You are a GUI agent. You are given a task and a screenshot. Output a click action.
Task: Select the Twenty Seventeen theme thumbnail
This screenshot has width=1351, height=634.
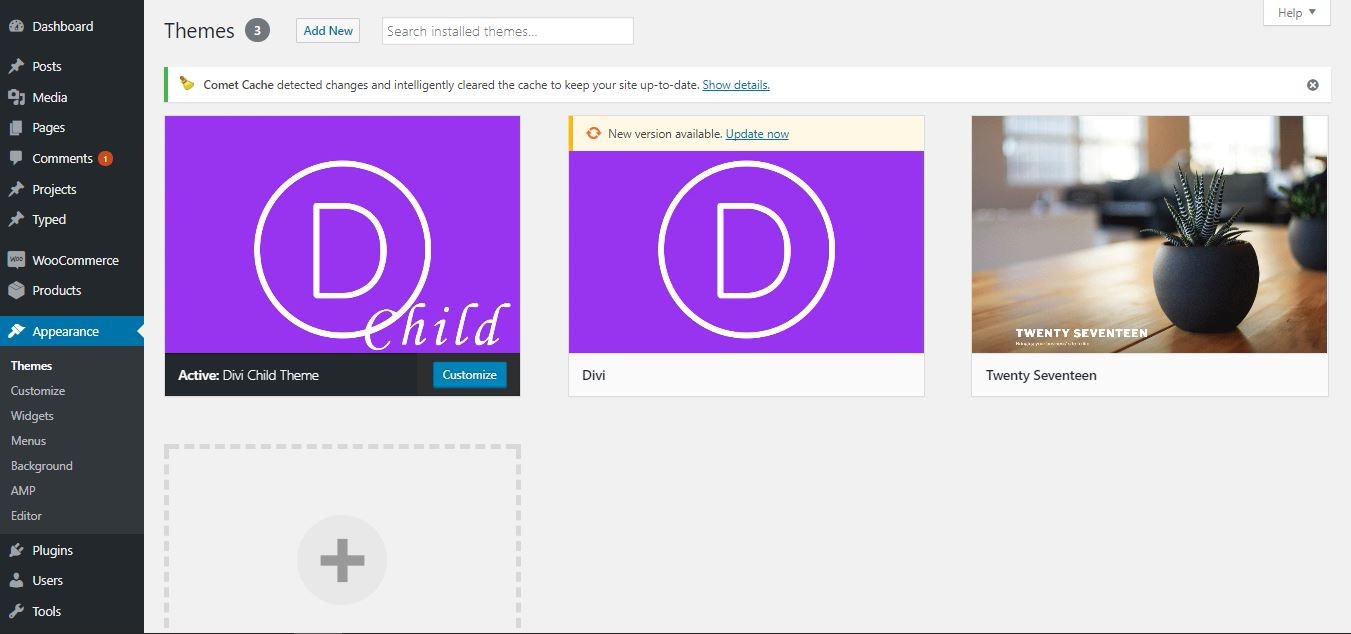point(1150,235)
